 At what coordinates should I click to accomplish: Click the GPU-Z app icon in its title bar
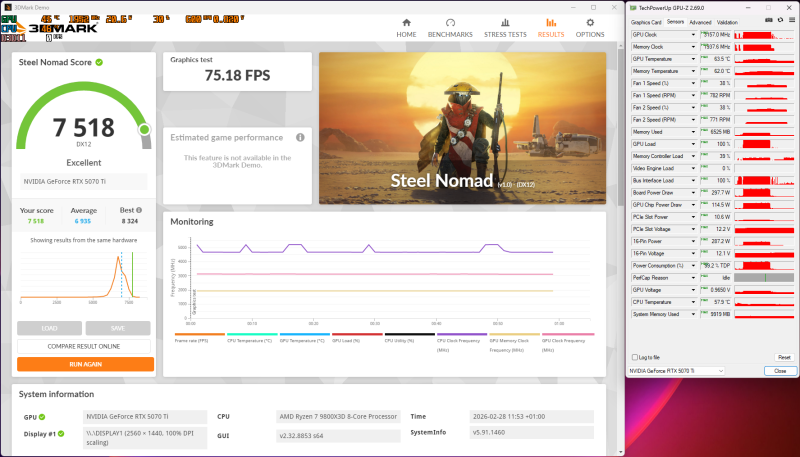tap(633, 8)
